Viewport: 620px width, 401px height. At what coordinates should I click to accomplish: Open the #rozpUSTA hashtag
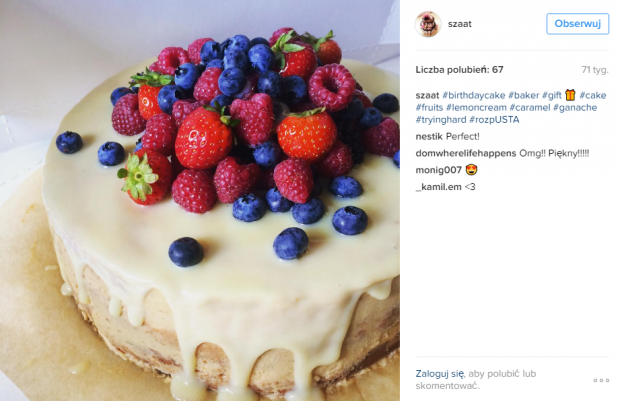pos(494,120)
